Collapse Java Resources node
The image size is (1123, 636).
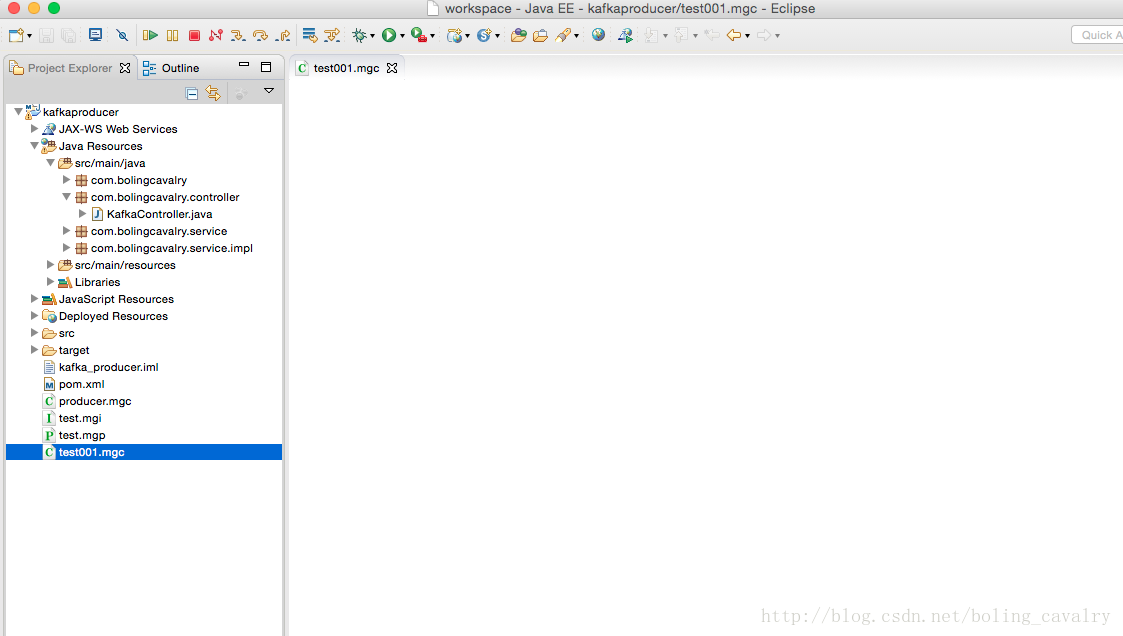(x=34, y=146)
